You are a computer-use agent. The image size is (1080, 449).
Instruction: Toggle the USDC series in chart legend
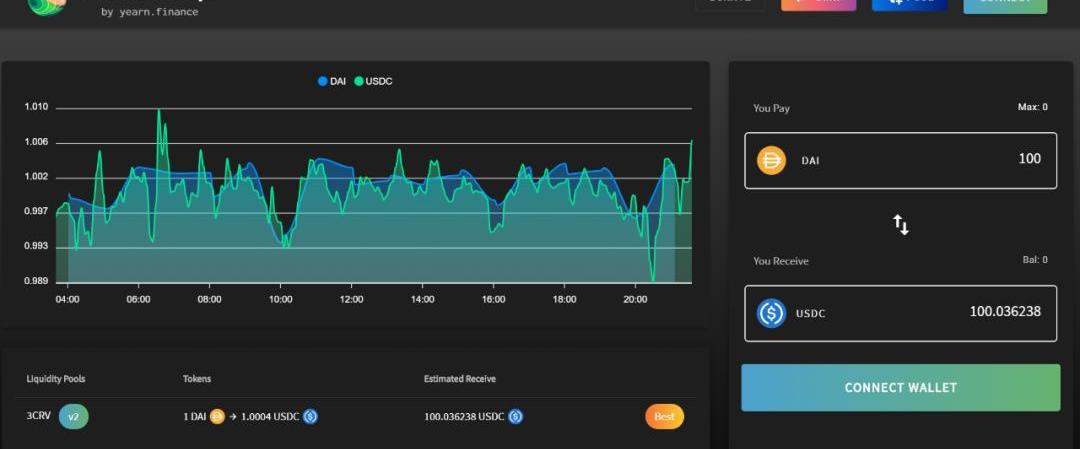(x=373, y=81)
